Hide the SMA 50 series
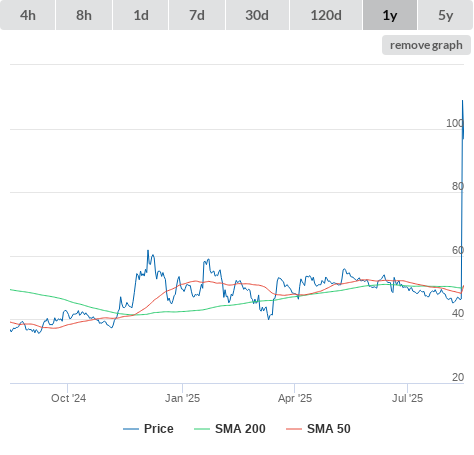The height and width of the screenshot is (455, 474). (318, 429)
